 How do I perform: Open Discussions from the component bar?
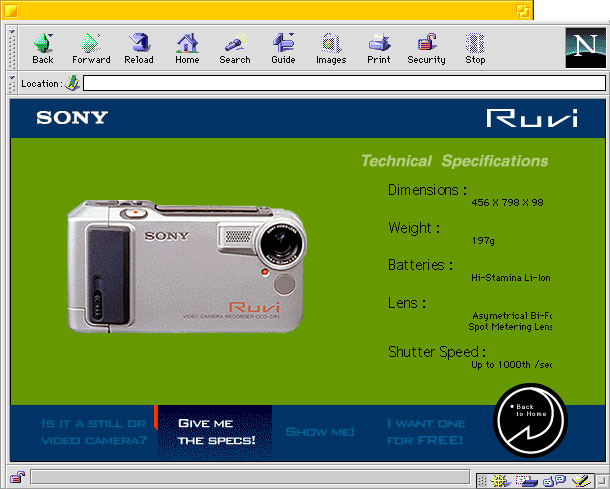(x=554, y=481)
